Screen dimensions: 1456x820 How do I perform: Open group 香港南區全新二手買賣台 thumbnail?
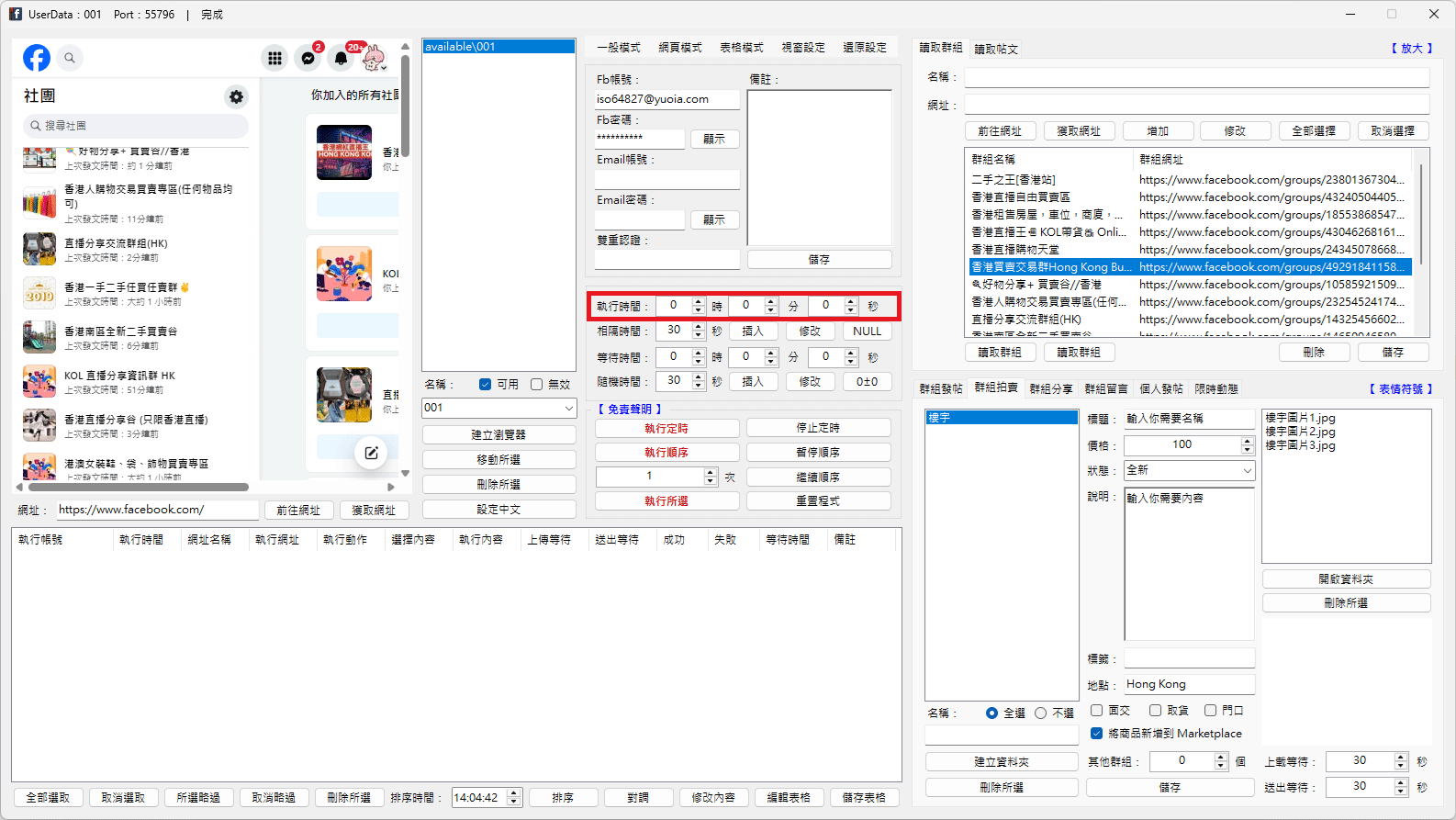coord(39,337)
